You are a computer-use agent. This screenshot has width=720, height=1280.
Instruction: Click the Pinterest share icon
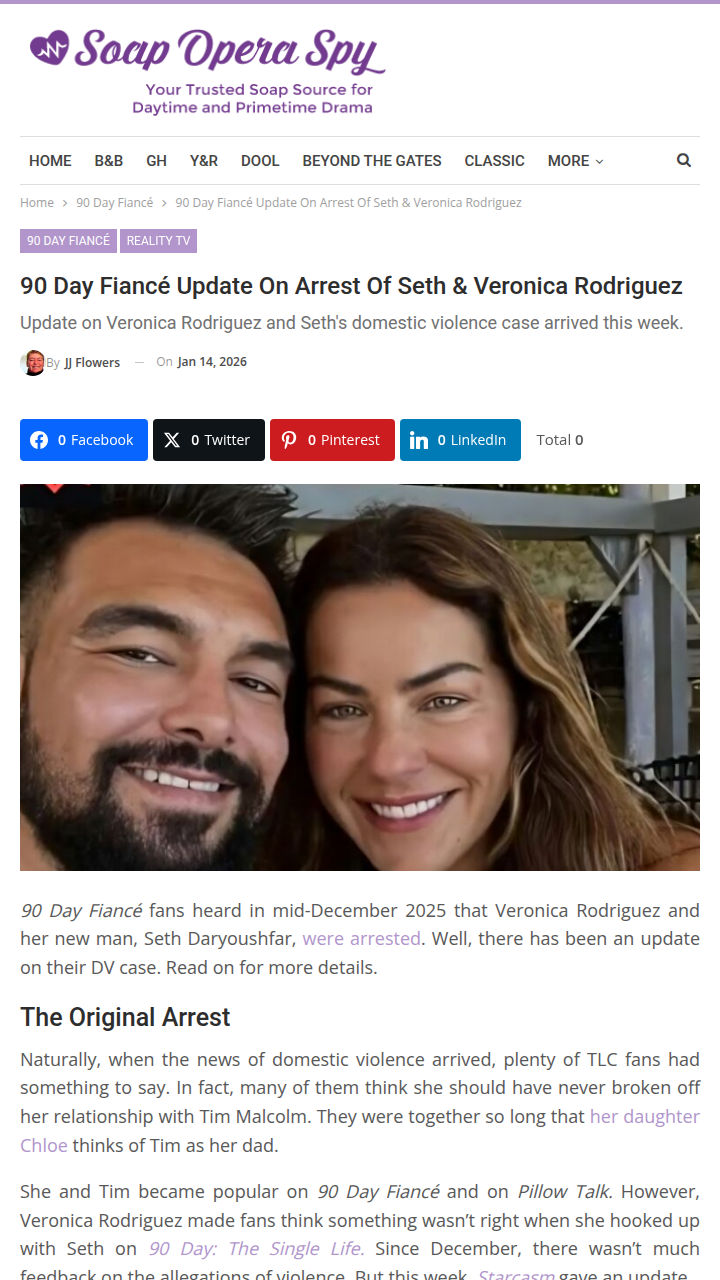[x=289, y=440]
